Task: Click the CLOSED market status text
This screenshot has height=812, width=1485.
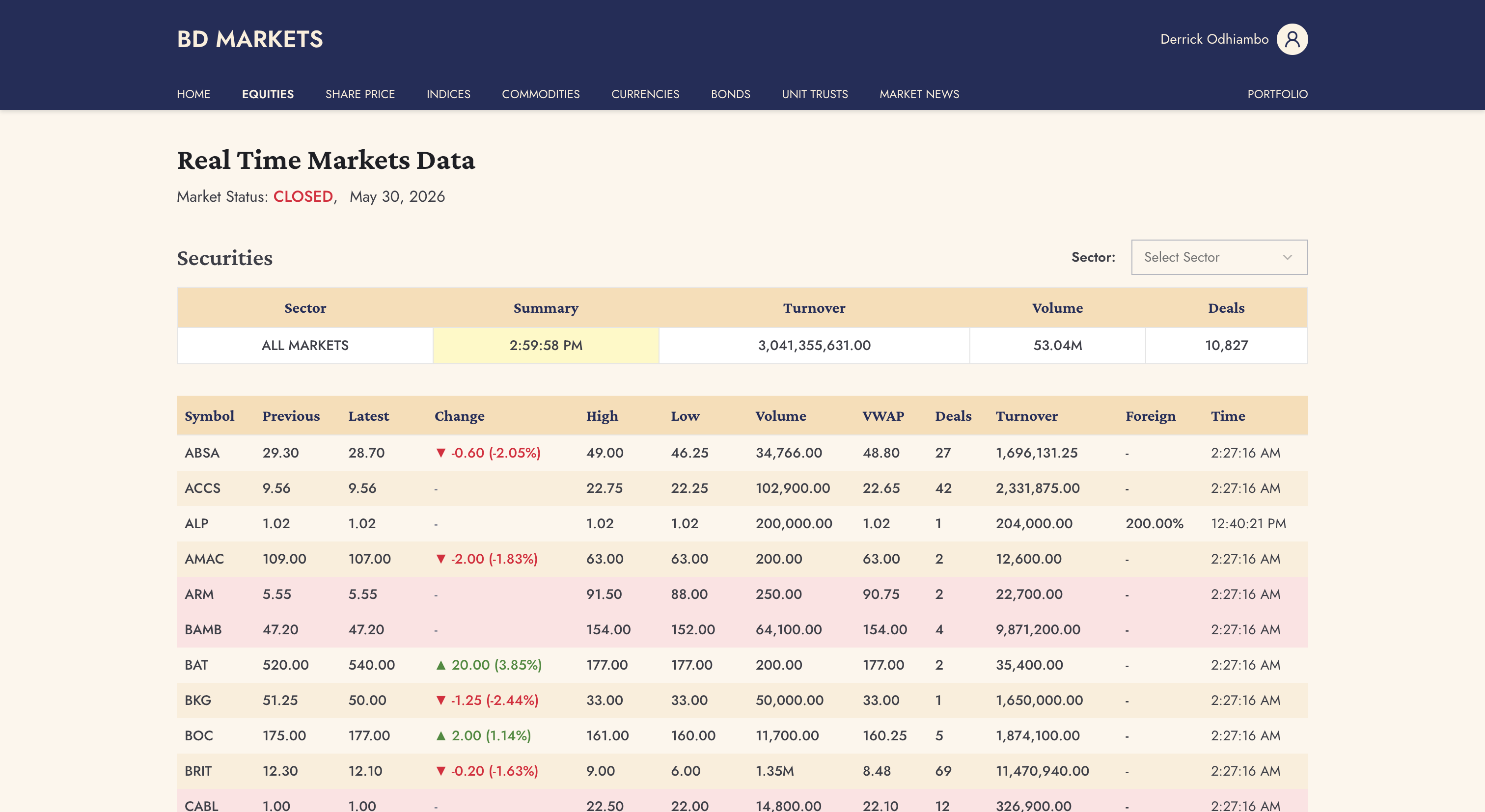Action: click(x=302, y=196)
